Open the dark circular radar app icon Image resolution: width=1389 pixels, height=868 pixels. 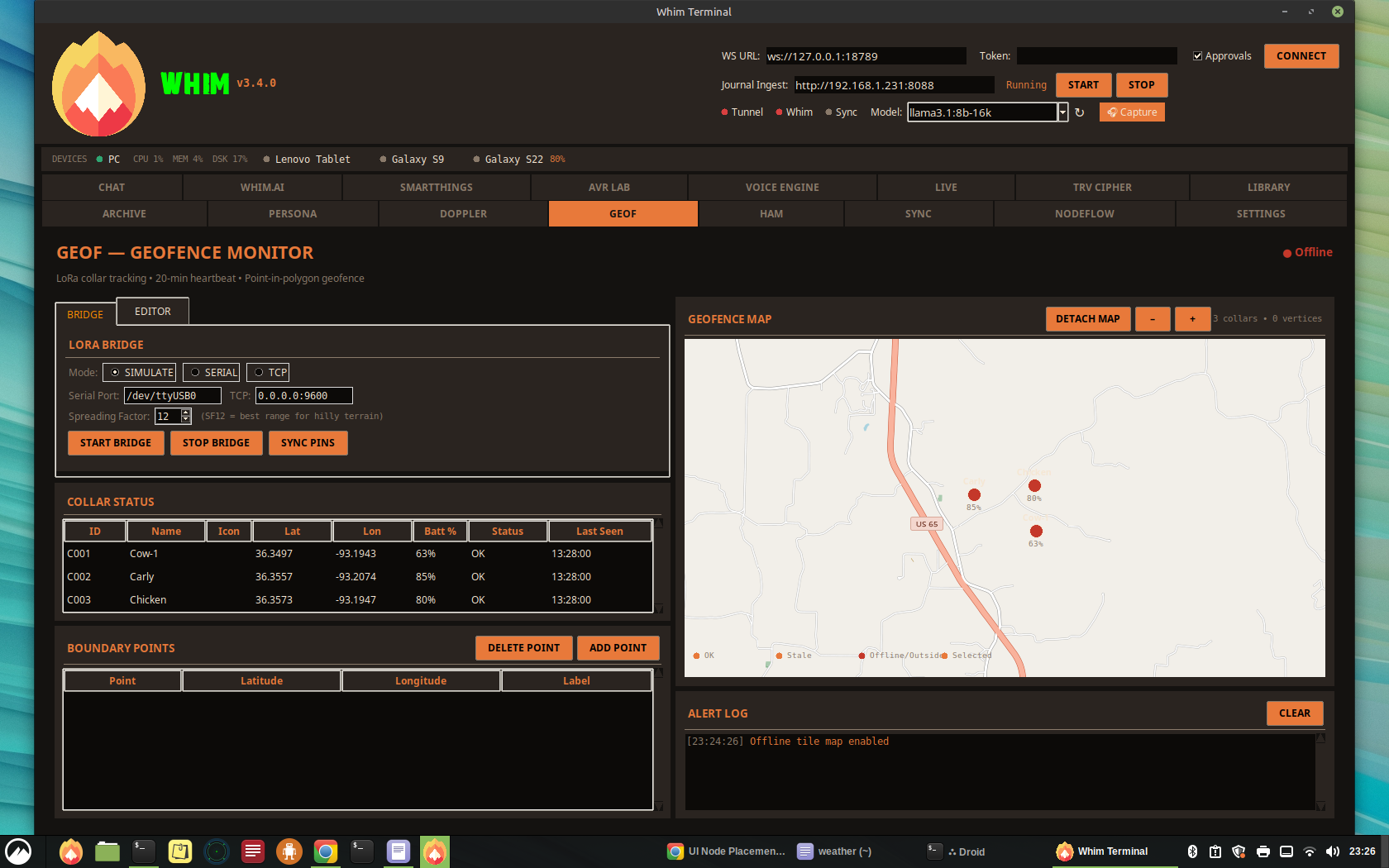click(x=217, y=851)
